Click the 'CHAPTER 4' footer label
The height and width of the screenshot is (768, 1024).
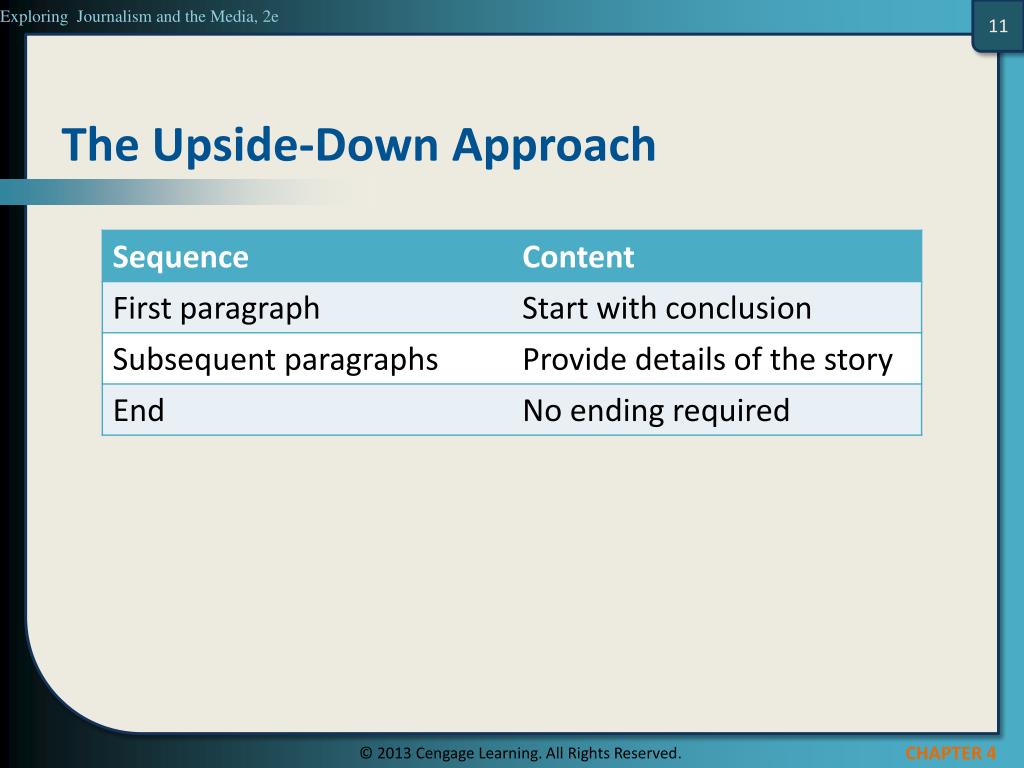pyautogui.click(x=950, y=753)
